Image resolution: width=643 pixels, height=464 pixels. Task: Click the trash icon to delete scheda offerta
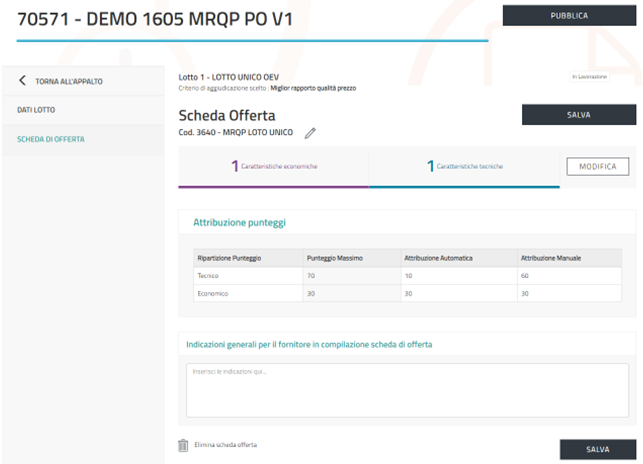[183, 445]
